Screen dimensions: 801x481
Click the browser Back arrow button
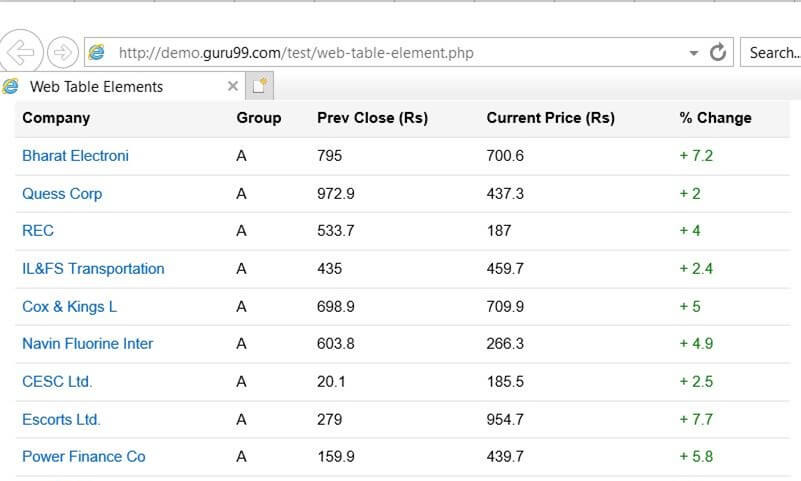pos(21,52)
